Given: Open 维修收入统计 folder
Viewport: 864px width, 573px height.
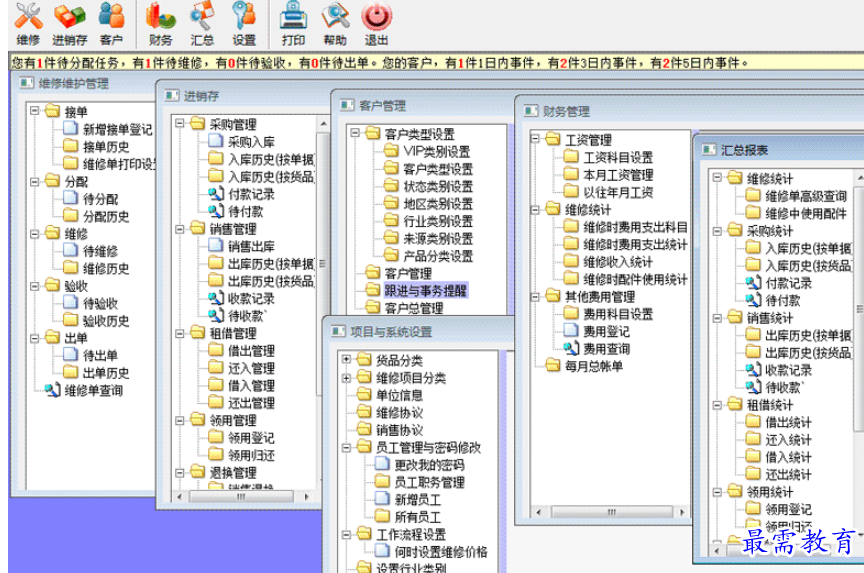Looking at the screenshot, I should pyautogui.click(x=608, y=262).
